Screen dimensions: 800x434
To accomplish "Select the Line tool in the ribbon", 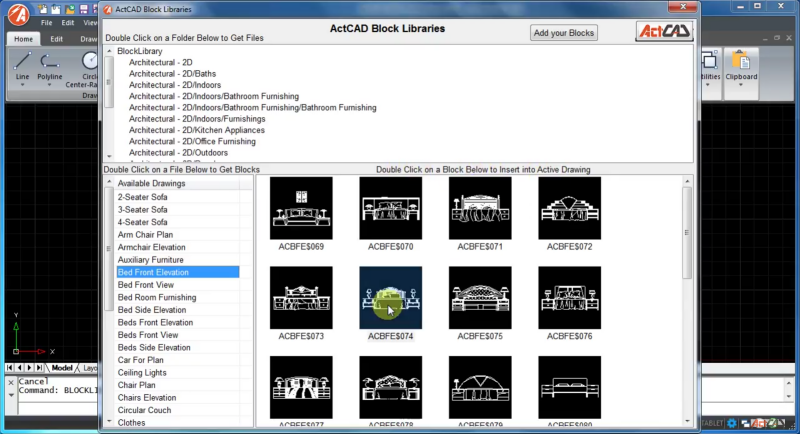I will 22,66.
